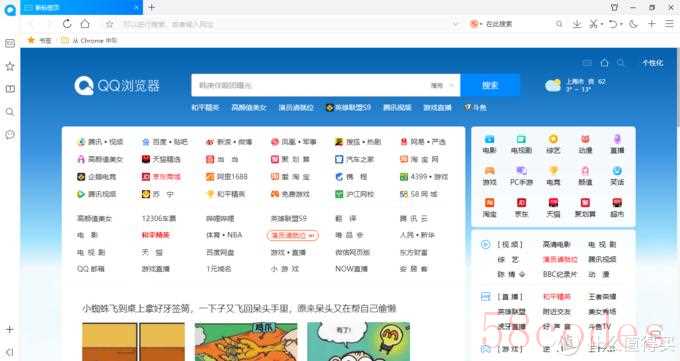
Task: Click the blue 搜索 search button
Action: click(x=490, y=85)
